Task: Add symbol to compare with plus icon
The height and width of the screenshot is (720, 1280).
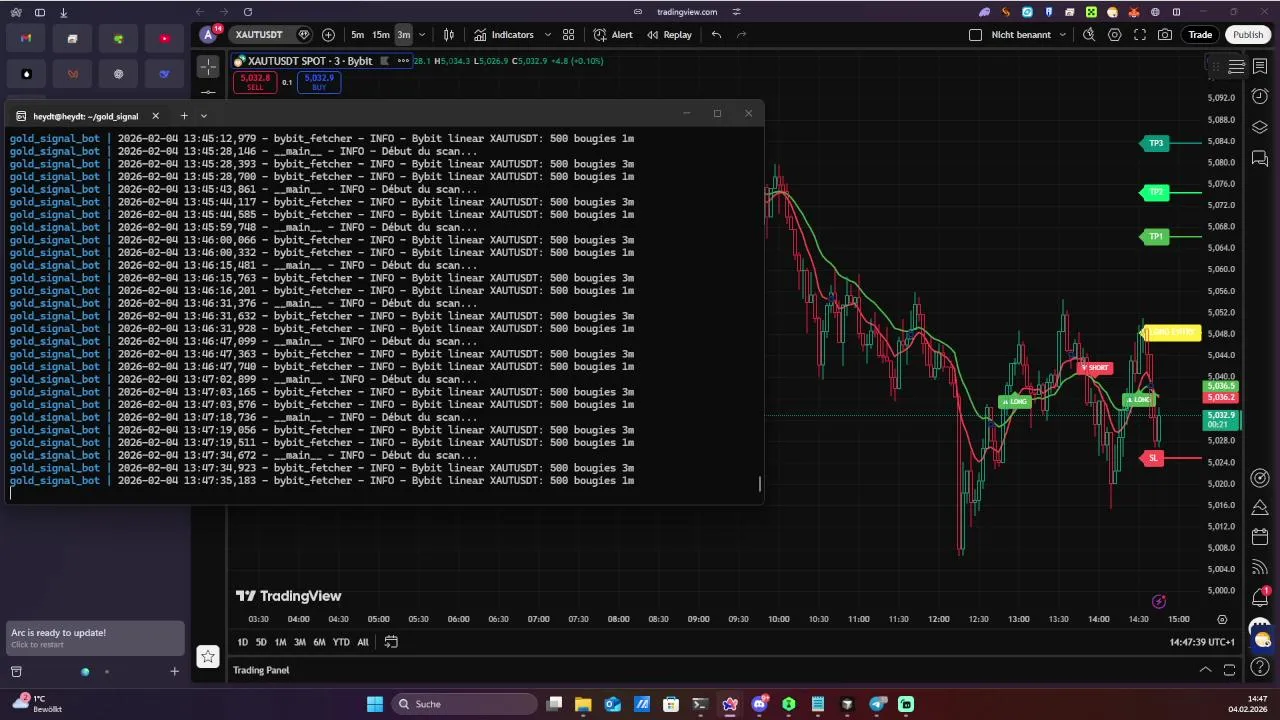Action: click(x=328, y=35)
